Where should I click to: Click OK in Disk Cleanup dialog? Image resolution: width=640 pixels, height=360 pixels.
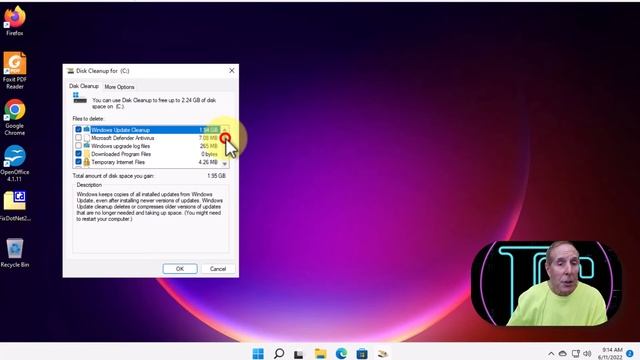pyautogui.click(x=180, y=269)
